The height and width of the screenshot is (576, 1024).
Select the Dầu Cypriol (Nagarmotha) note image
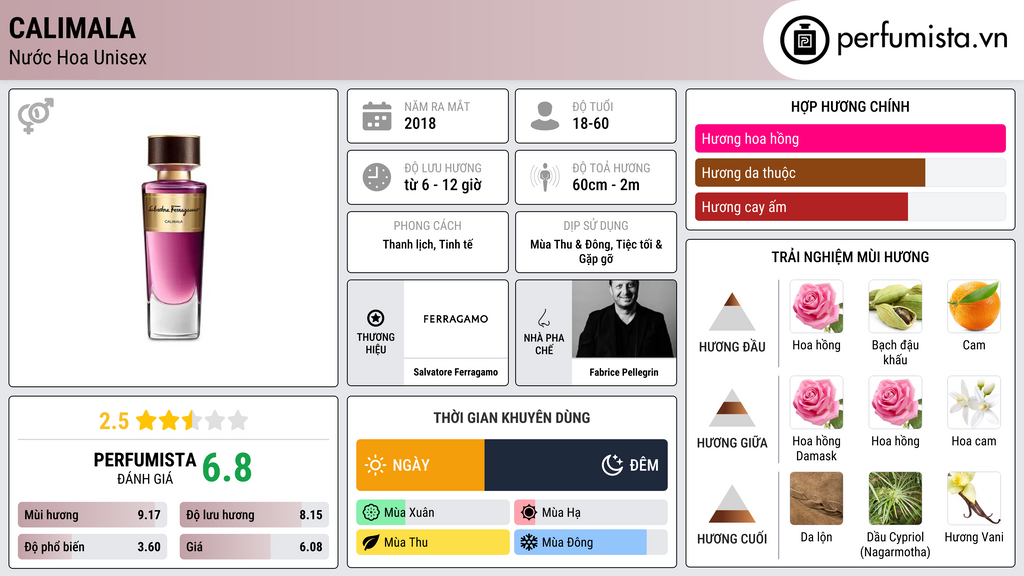[895, 498]
